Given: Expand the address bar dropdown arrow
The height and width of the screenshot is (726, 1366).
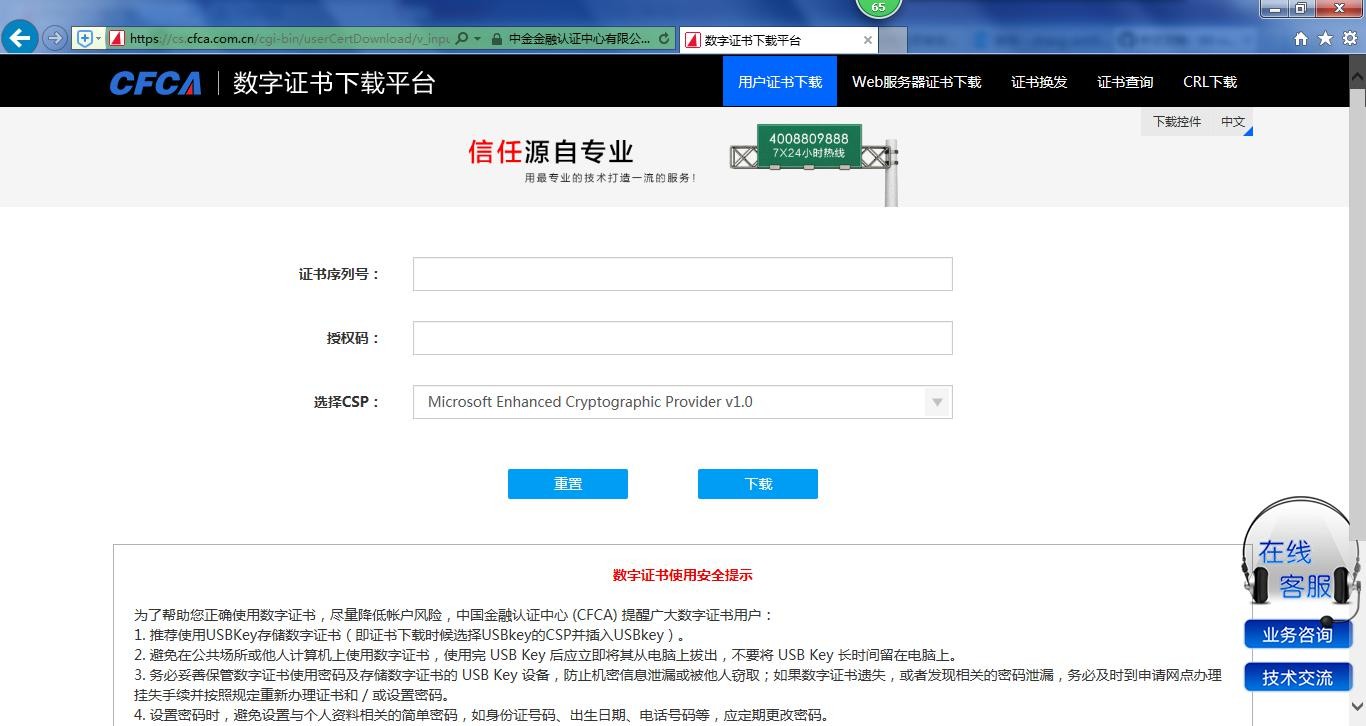Looking at the screenshot, I should click(477, 39).
